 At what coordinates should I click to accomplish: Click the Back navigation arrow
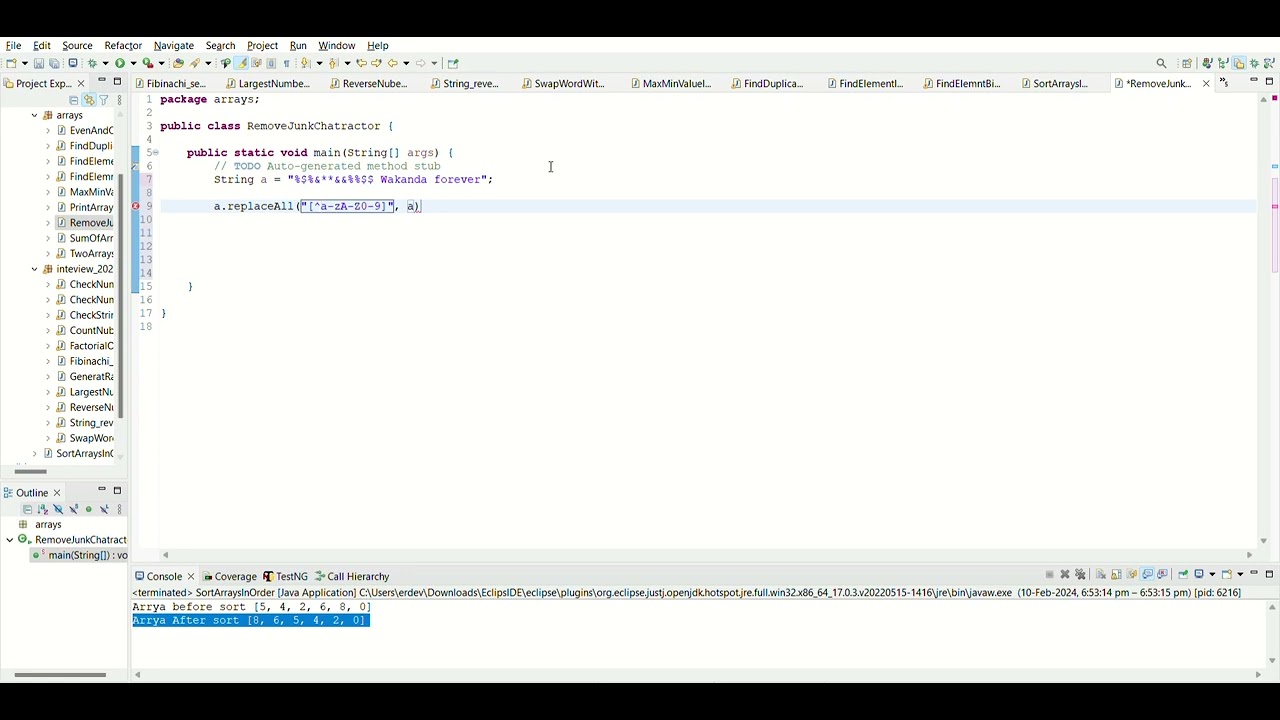point(392,63)
